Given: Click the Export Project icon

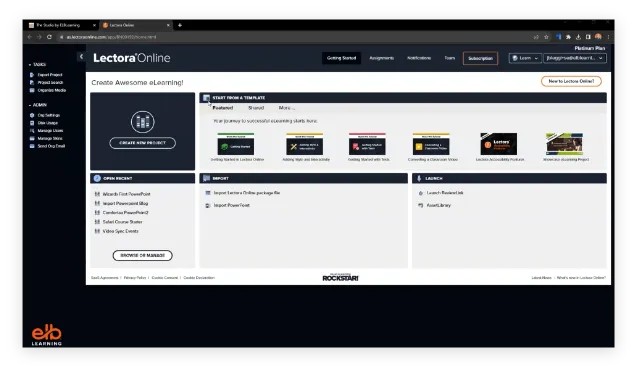Looking at the screenshot, I should pos(32,75).
